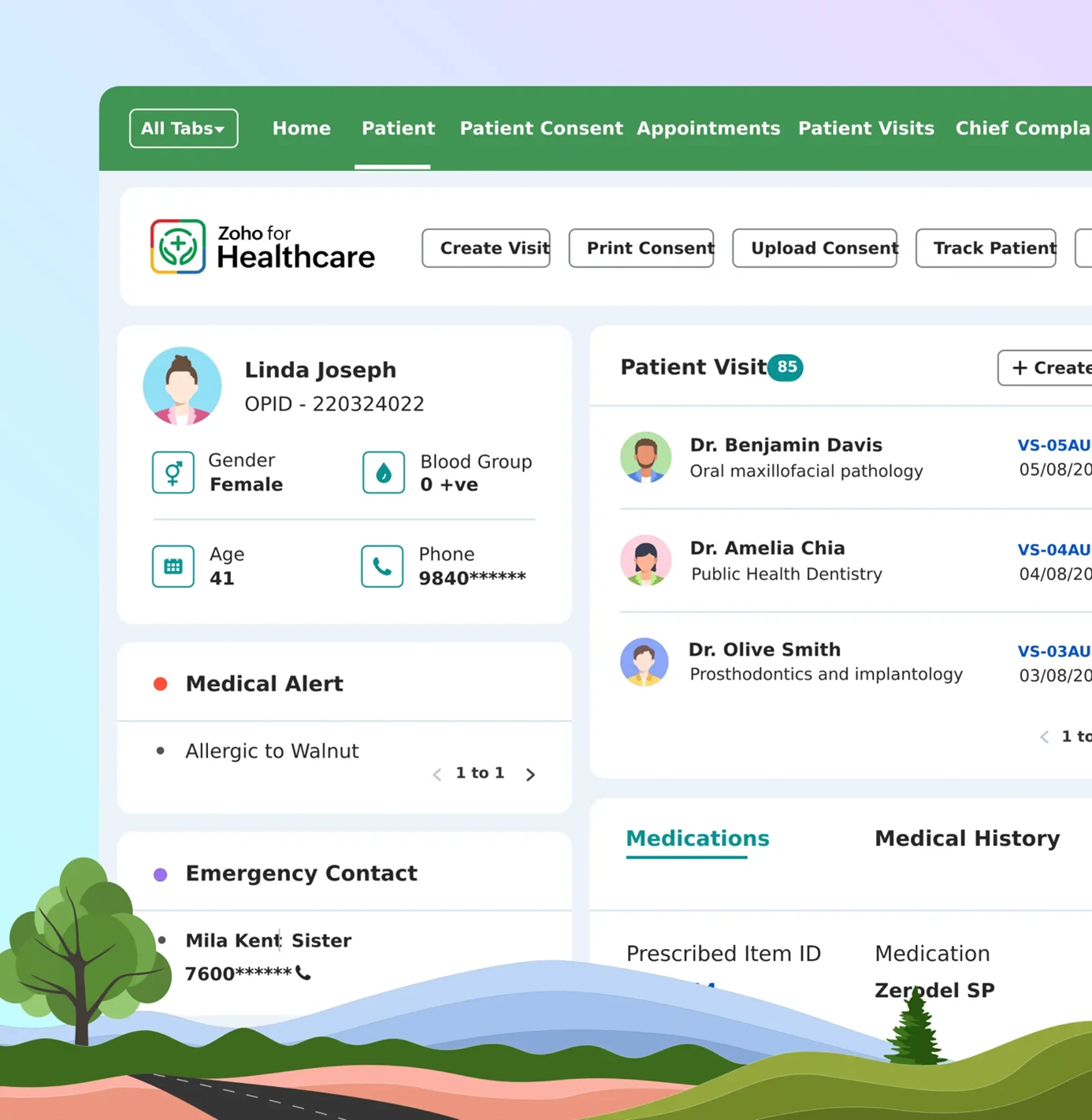Click the phone icon beside Phone number
This screenshot has width=1092, height=1120.
382,566
